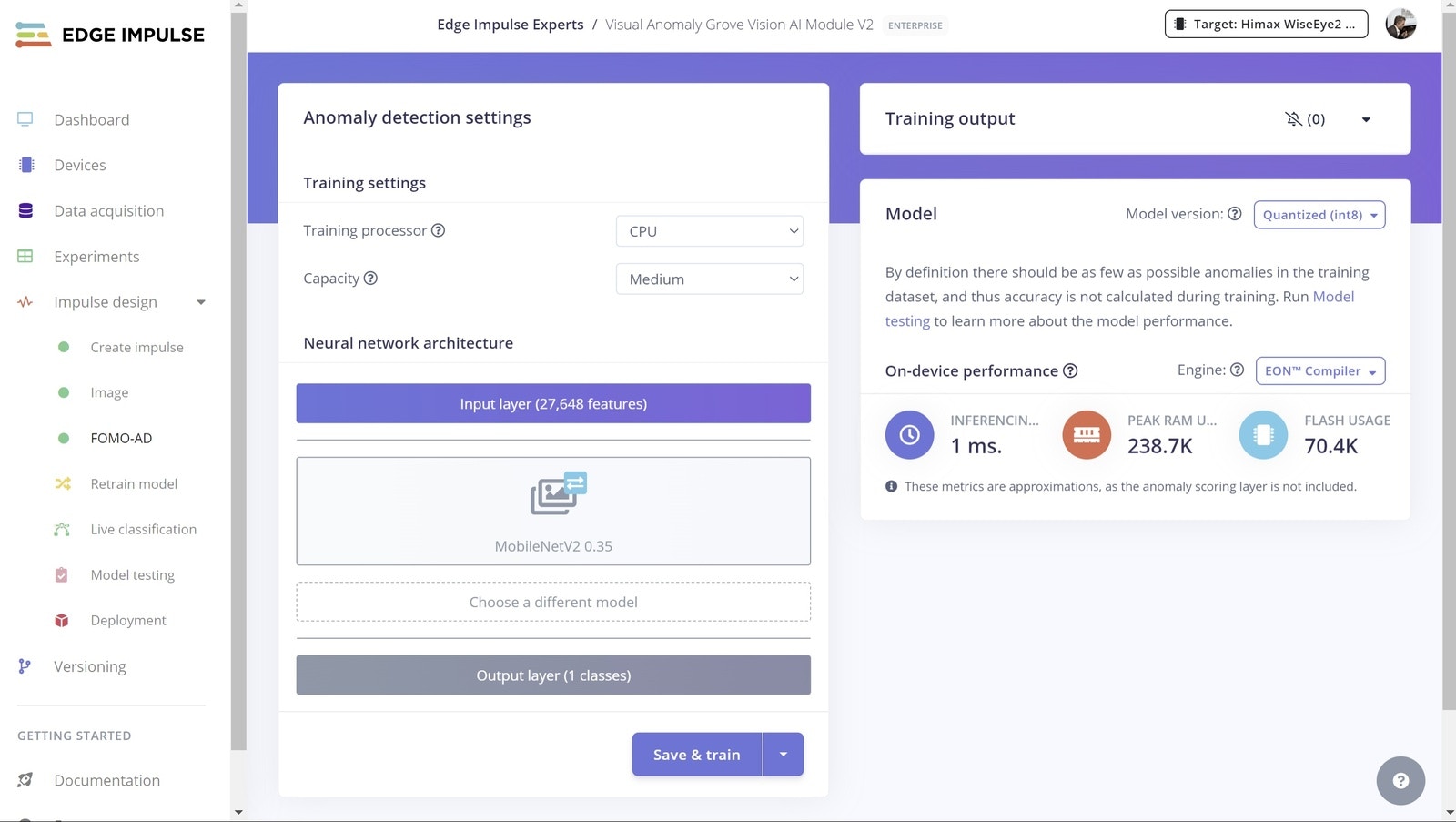Click the ENTERPRISE badge
This screenshot has height=822, width=1456.
pyautogui.click(x=915, y=25)
